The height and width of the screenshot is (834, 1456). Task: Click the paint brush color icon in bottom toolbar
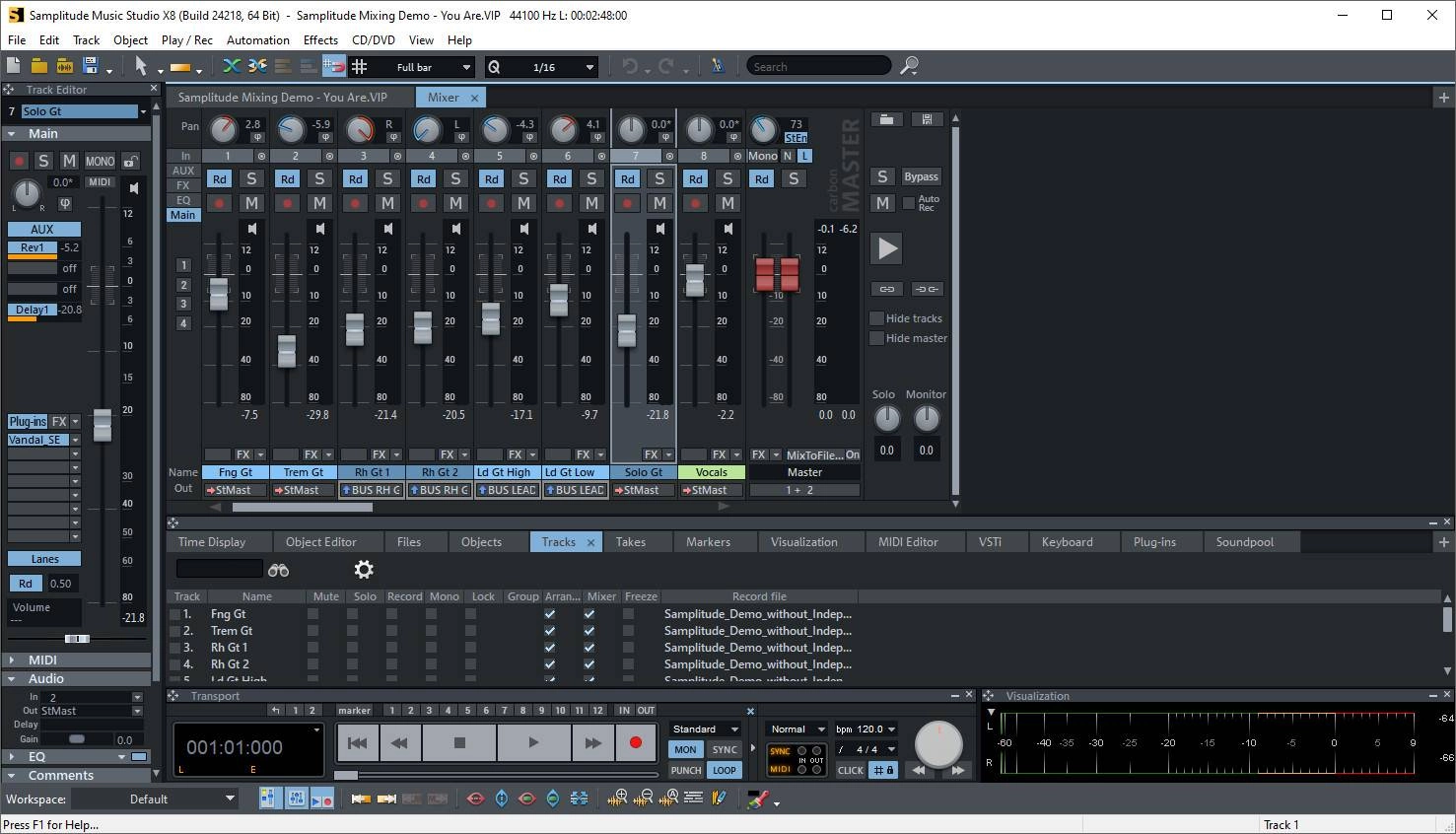758,799
